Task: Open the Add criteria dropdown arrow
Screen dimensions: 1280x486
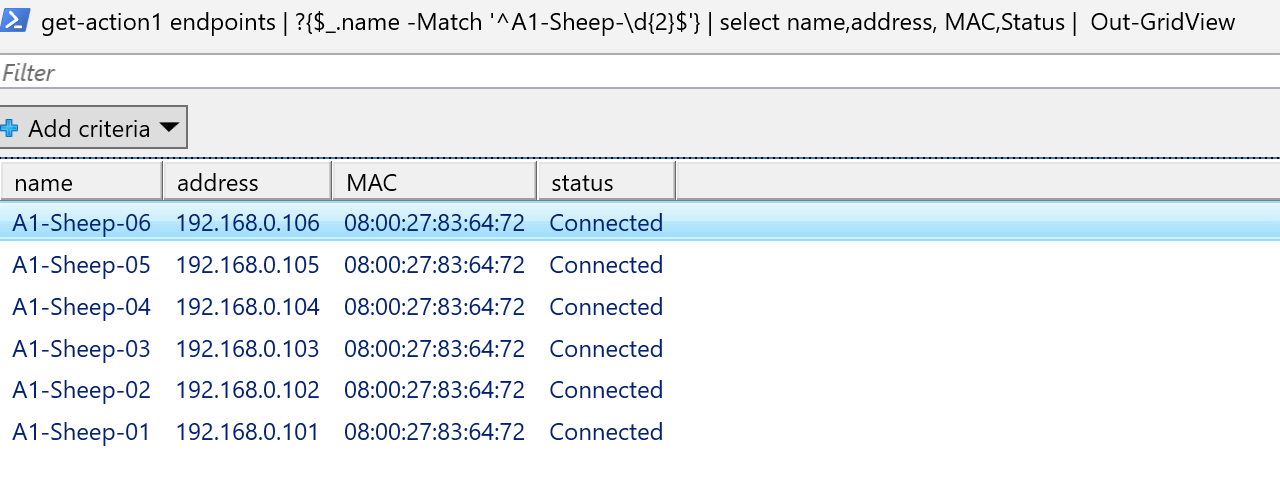Action: [x=169, y=128]
